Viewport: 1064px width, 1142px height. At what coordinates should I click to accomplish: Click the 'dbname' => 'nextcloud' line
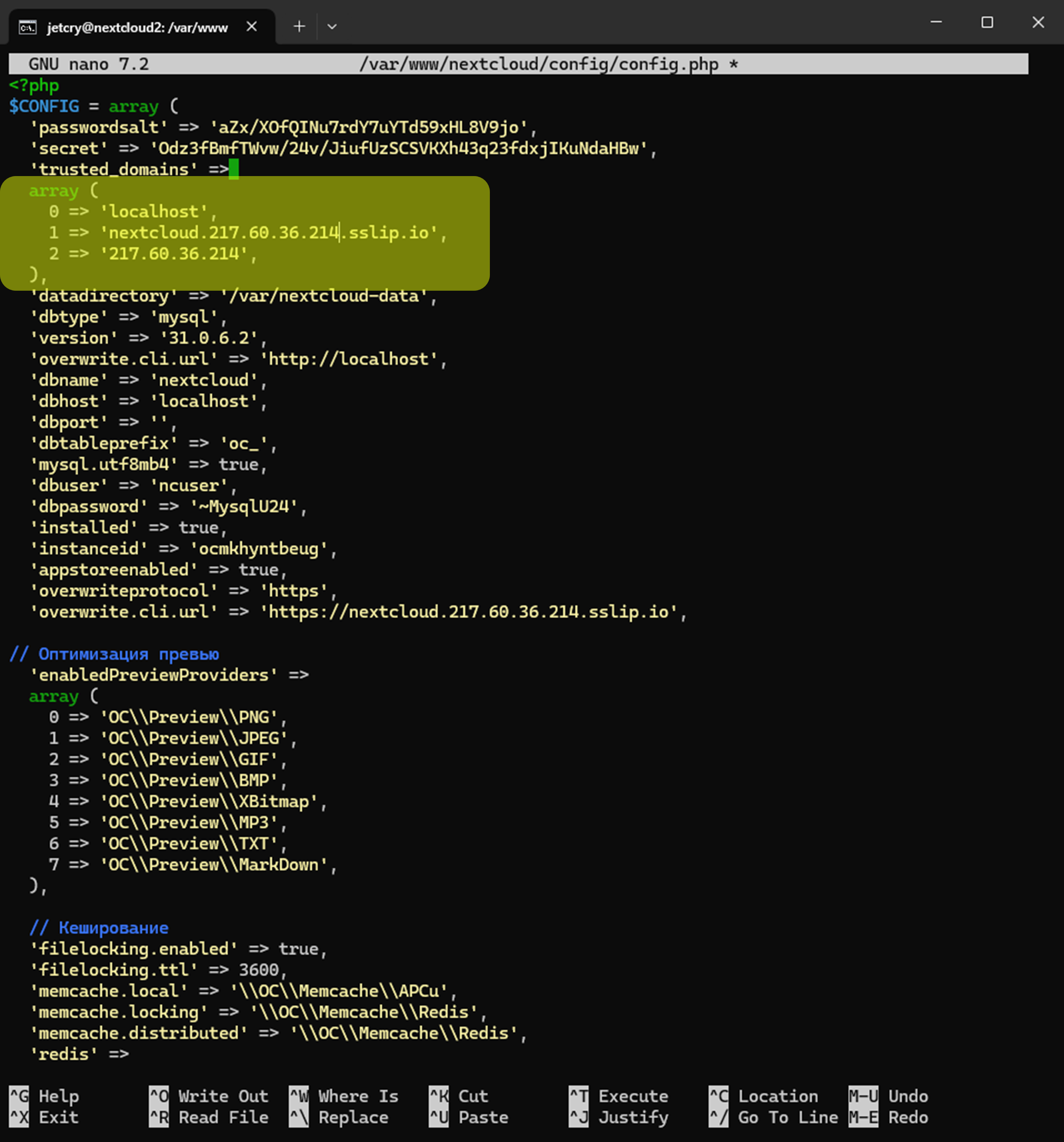[x=148, y=380]
